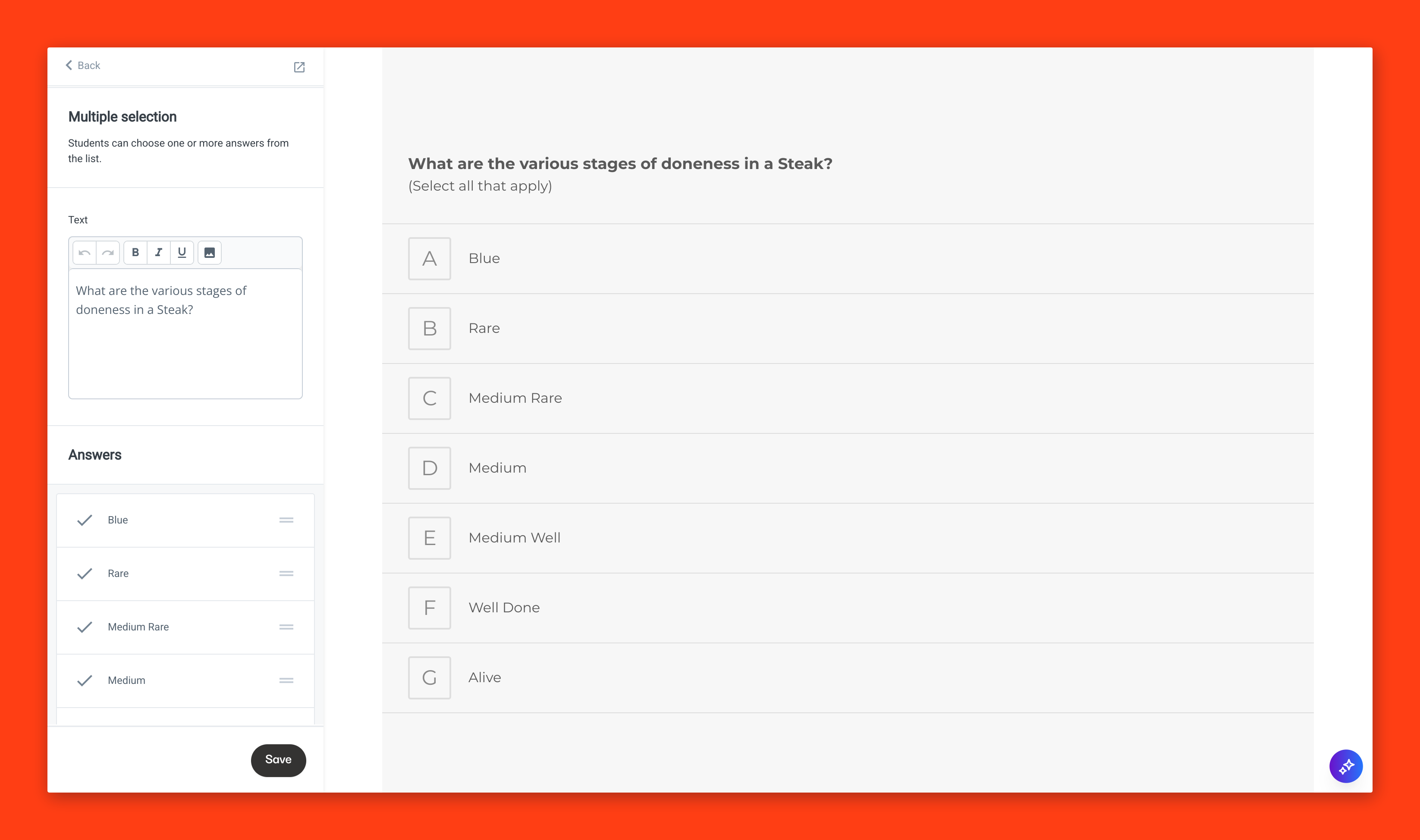1420x840 pixels.
Task: Toggle italic formatting in text editor
Action: point(159,252)
